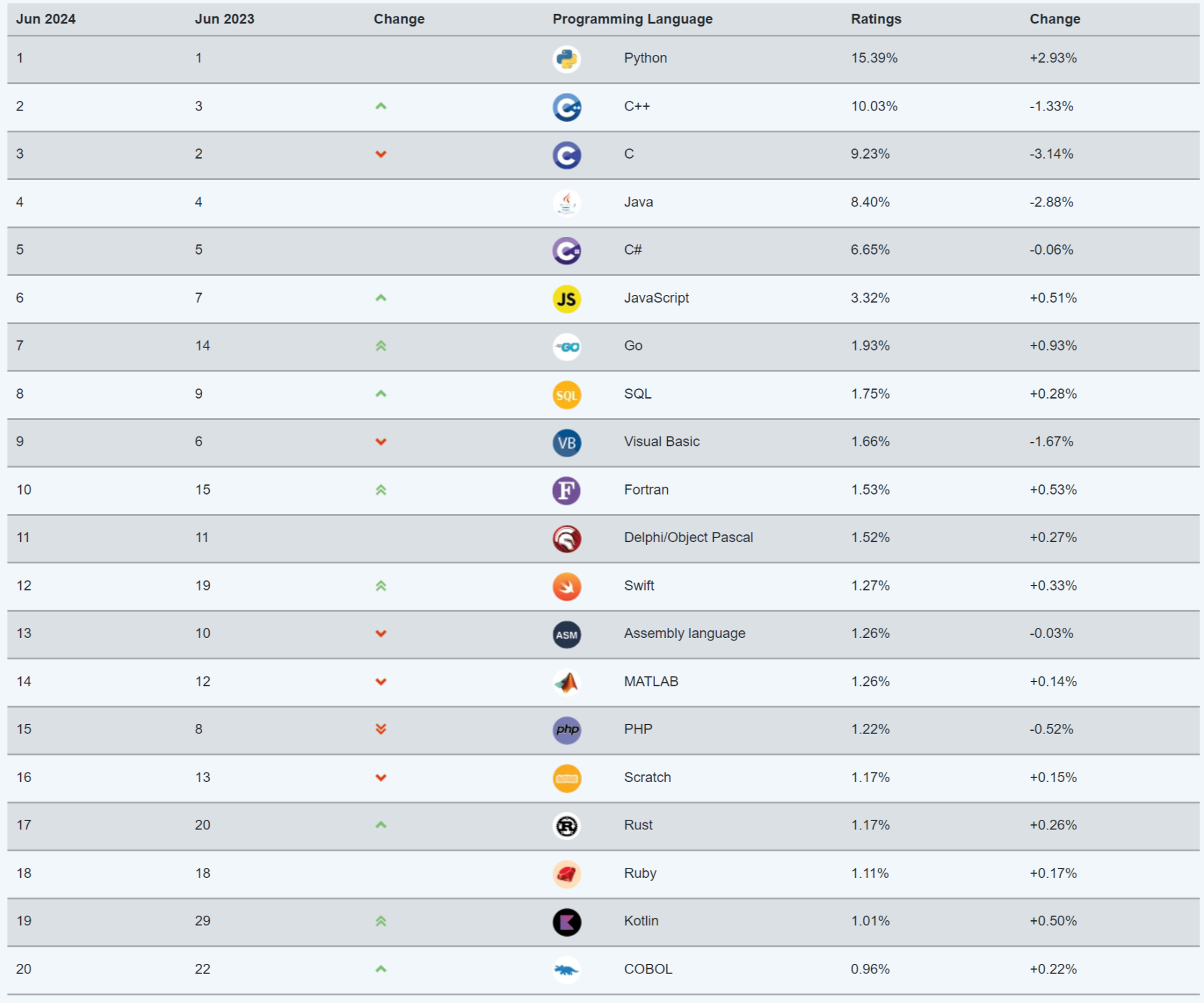The image size is (1204, 1003).
Task: Click the SQL logo icon
Action: pos(567,395)
